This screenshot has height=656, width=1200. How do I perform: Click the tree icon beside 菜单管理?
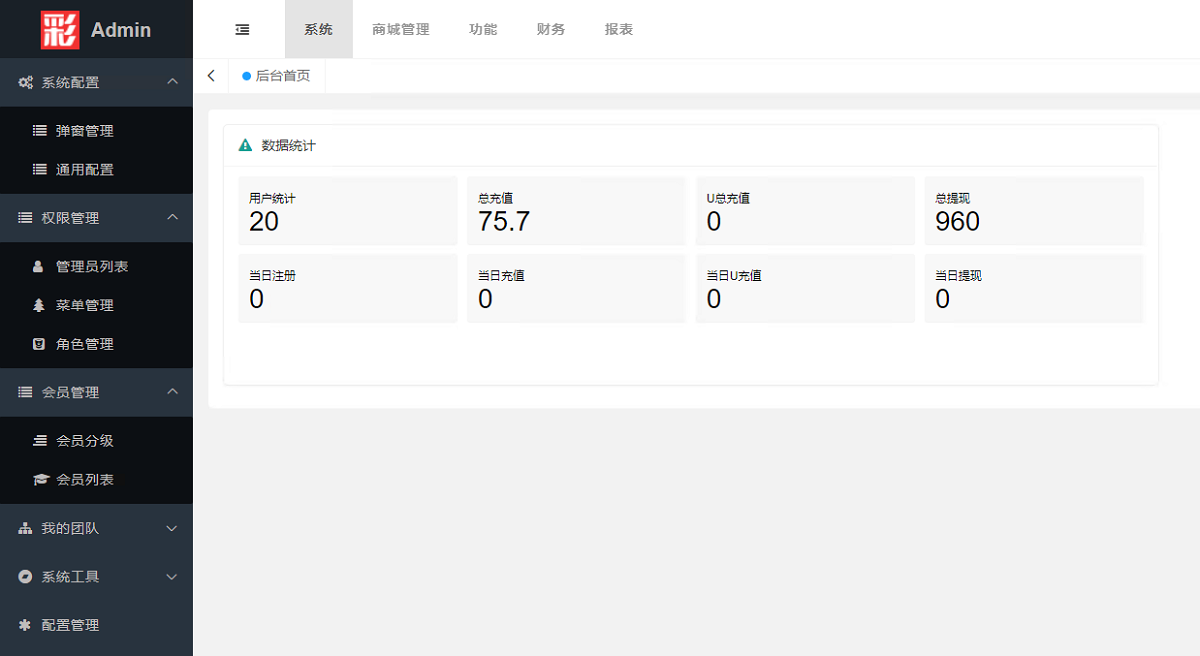click(x=39, y=306)
